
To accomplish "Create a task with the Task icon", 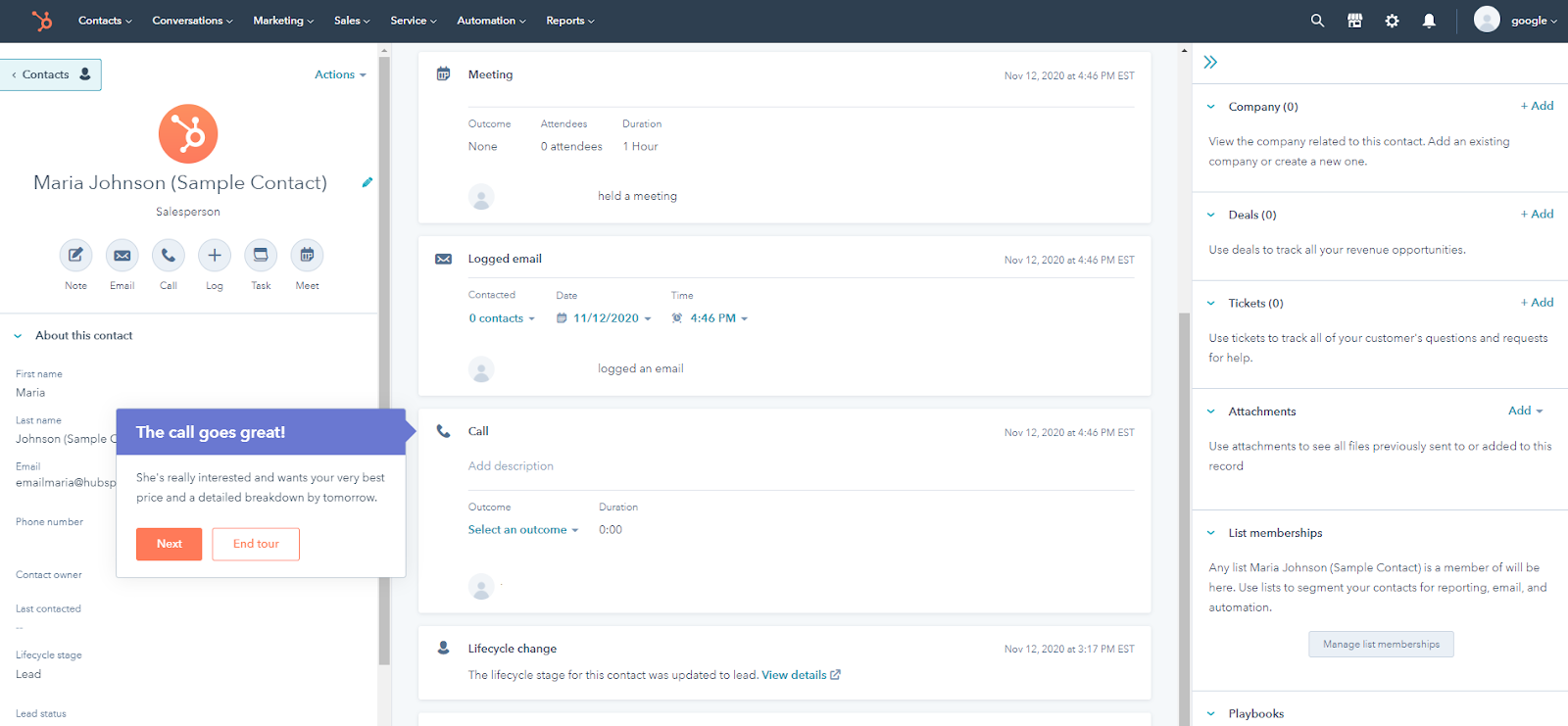I will (261, 256).
